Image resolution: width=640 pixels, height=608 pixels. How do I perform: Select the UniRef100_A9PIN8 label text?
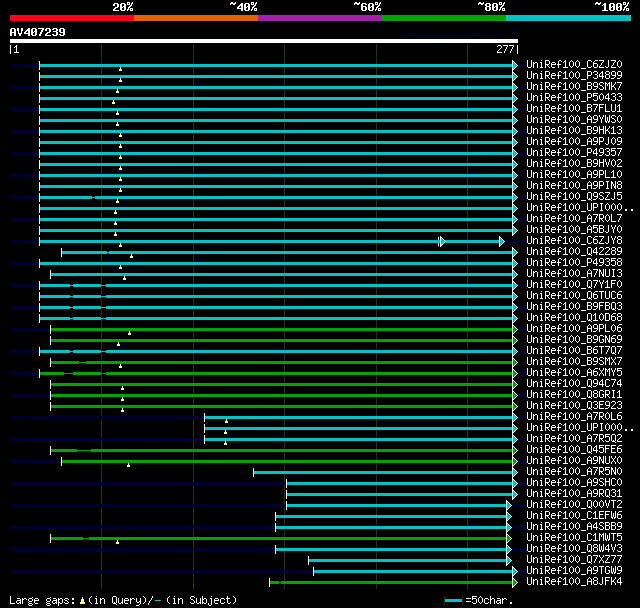tap(574, 186)
